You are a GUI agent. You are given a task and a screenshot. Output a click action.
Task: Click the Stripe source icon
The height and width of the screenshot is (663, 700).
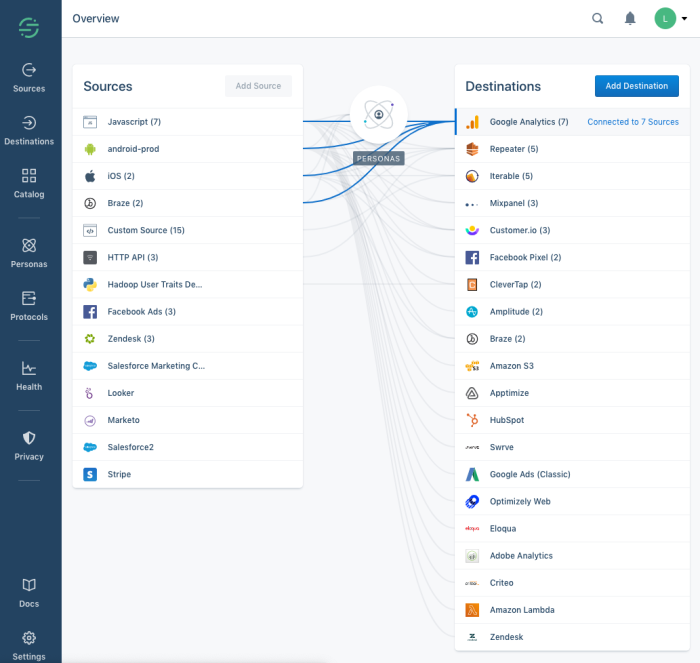(x=90, y=474)
